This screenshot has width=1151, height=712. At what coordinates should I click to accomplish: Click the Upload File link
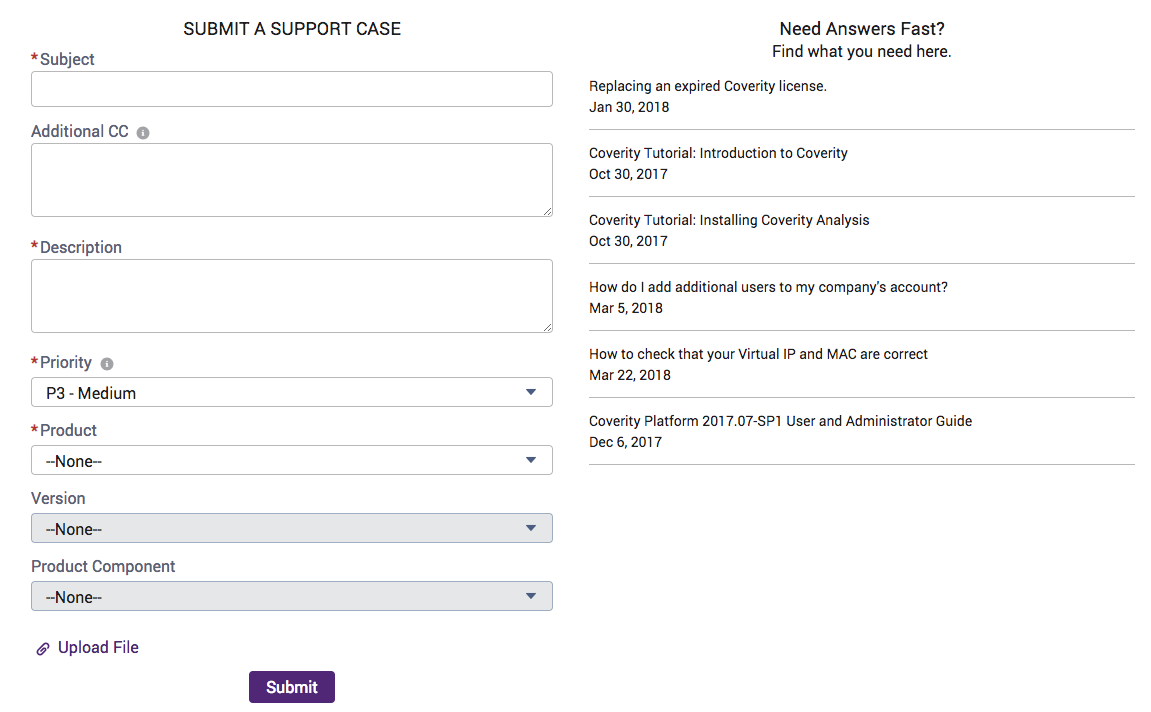98,648
